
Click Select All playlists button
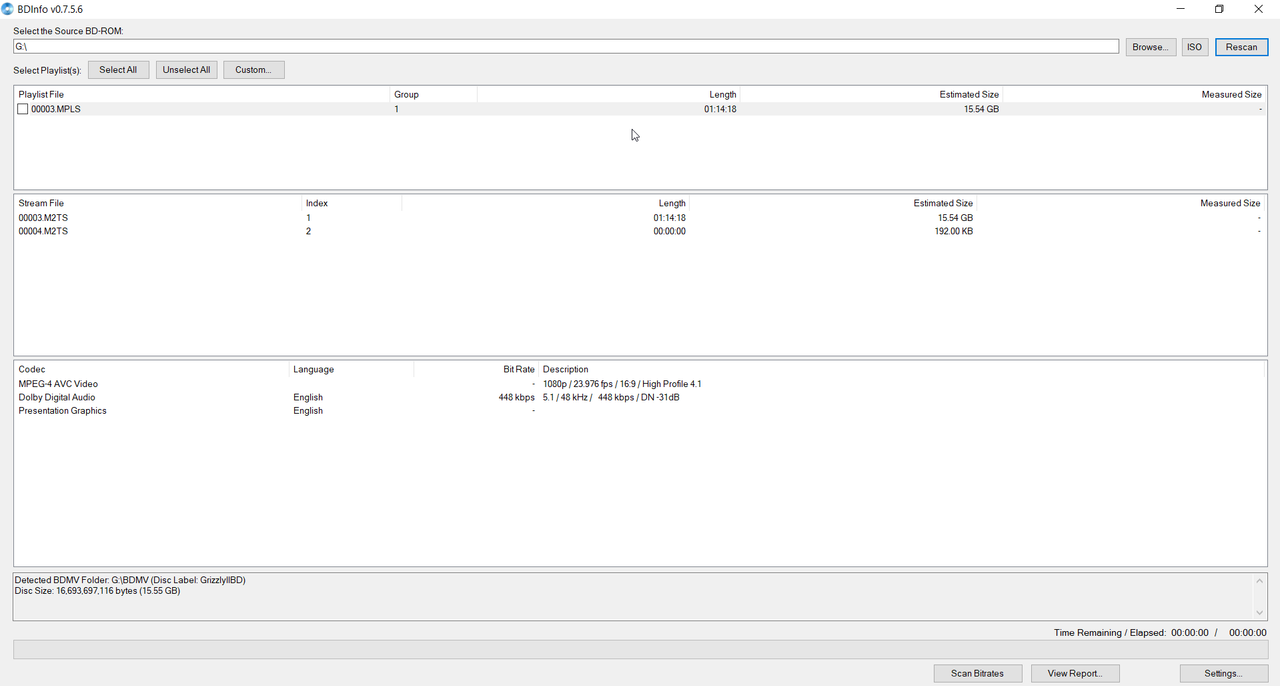(x=118, y=70)
